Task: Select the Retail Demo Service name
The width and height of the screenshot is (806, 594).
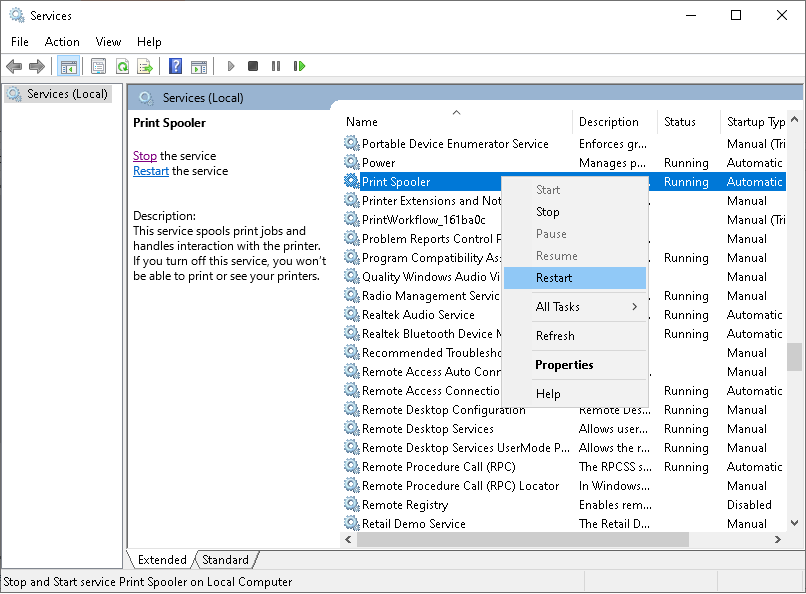Action: click(x=414, y=524)
